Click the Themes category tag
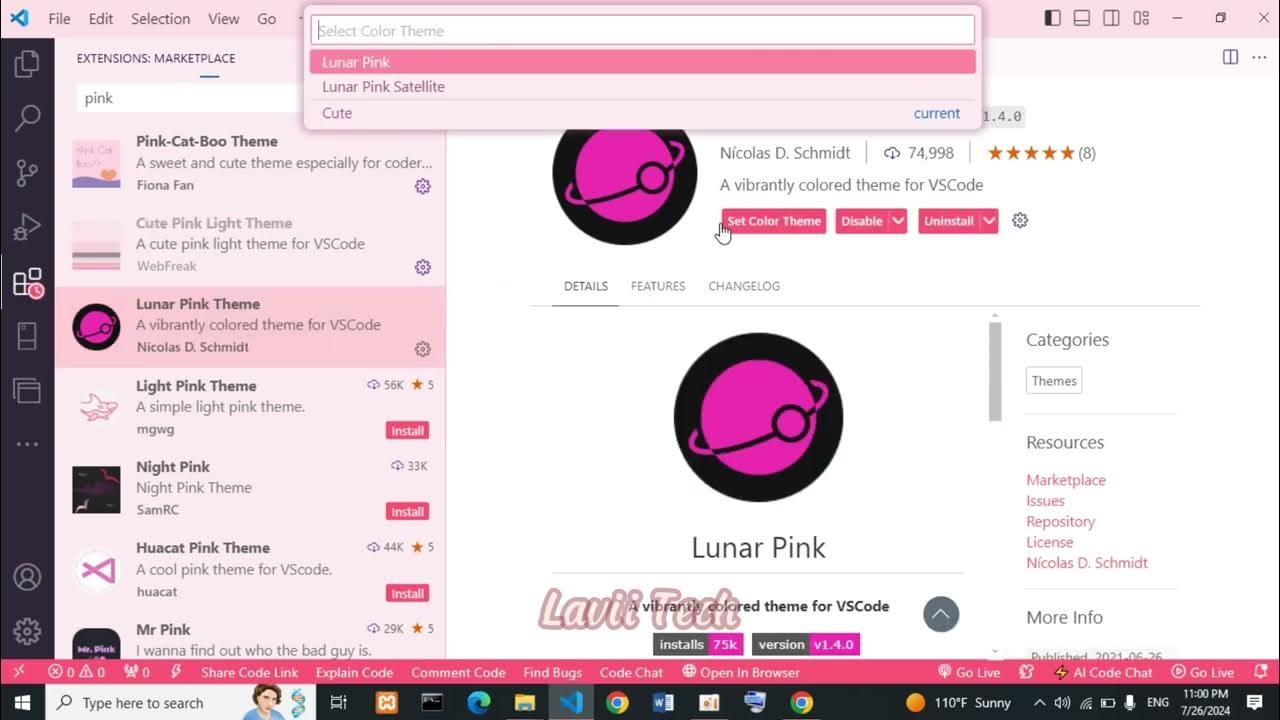 (1054, 381)
